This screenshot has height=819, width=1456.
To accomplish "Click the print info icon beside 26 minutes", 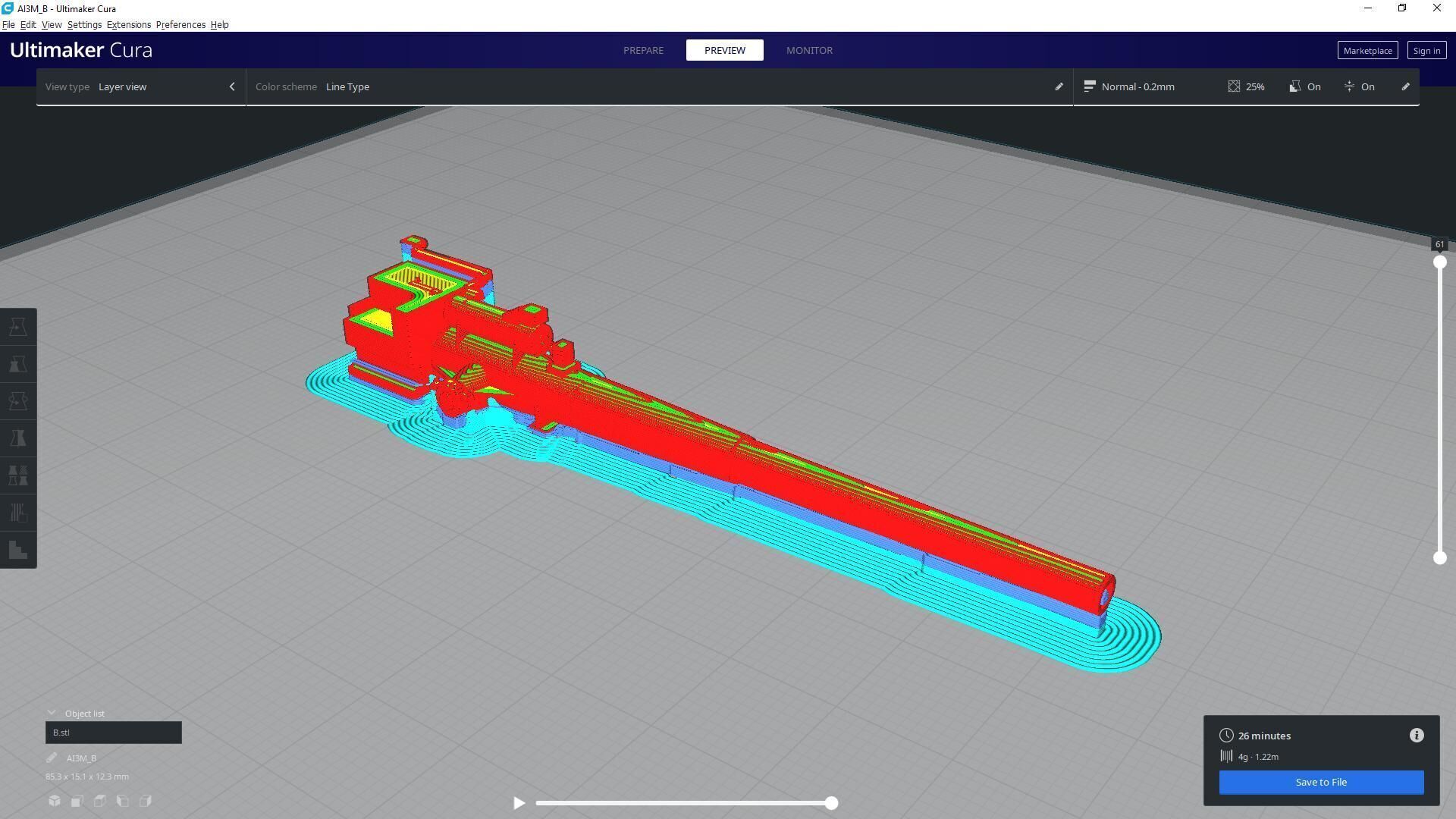I will [x=1416, y=736].
